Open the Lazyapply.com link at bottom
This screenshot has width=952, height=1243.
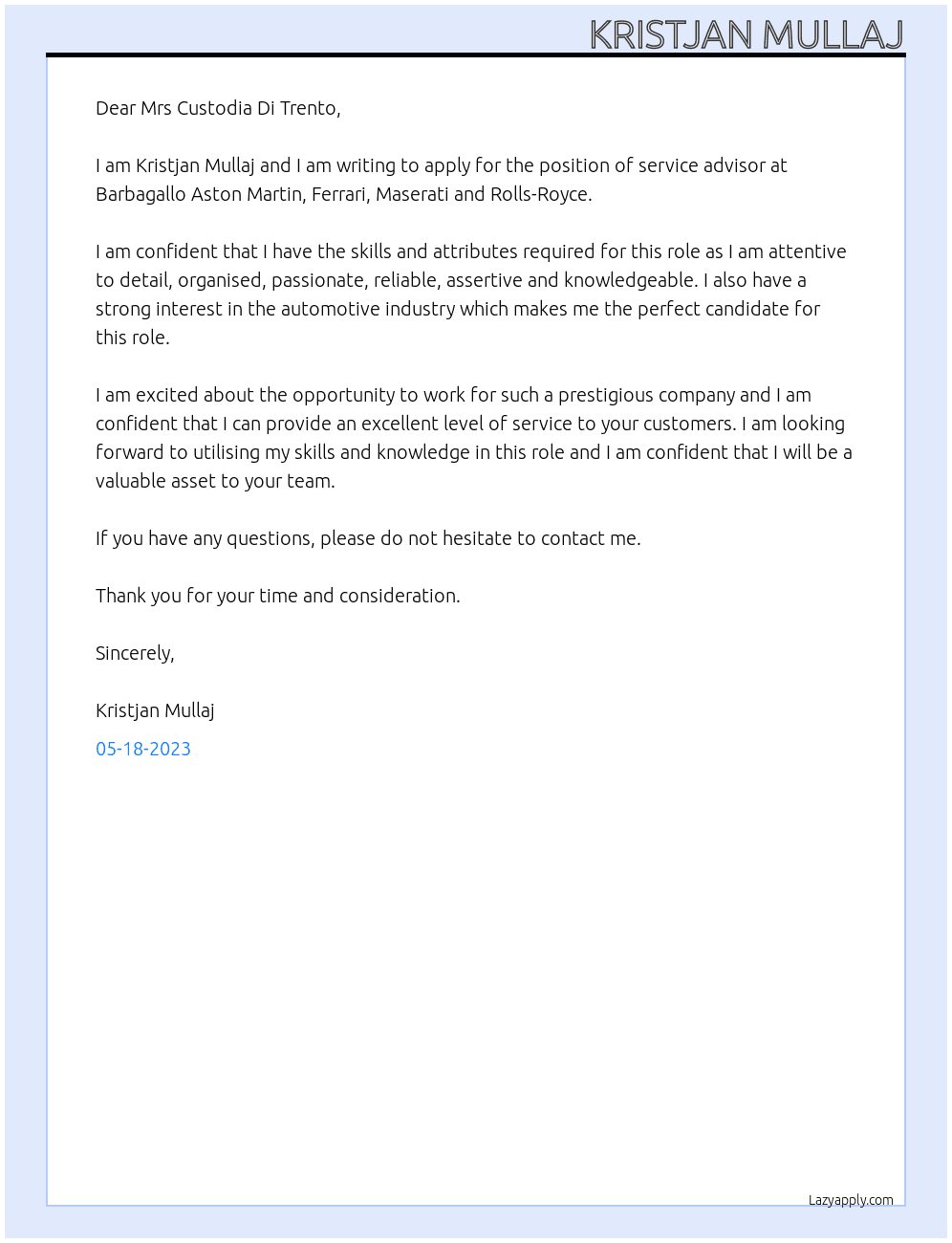point(851,1200)
